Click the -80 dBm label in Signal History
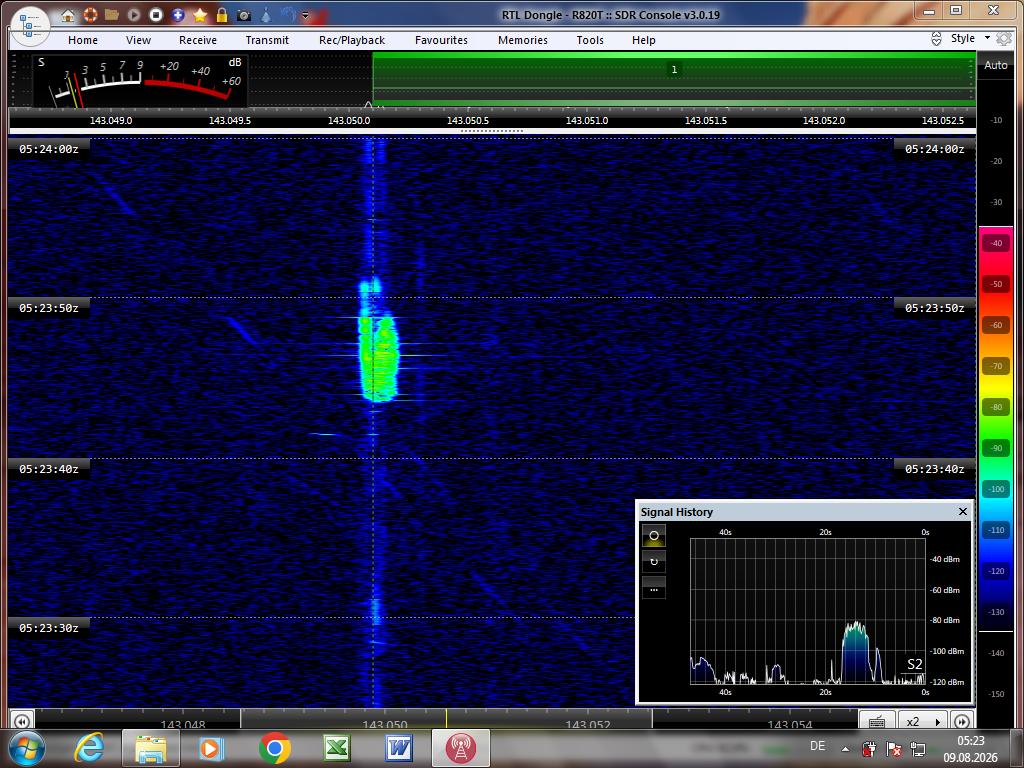This screenshot has height=768, width=1024. point(945,620)
